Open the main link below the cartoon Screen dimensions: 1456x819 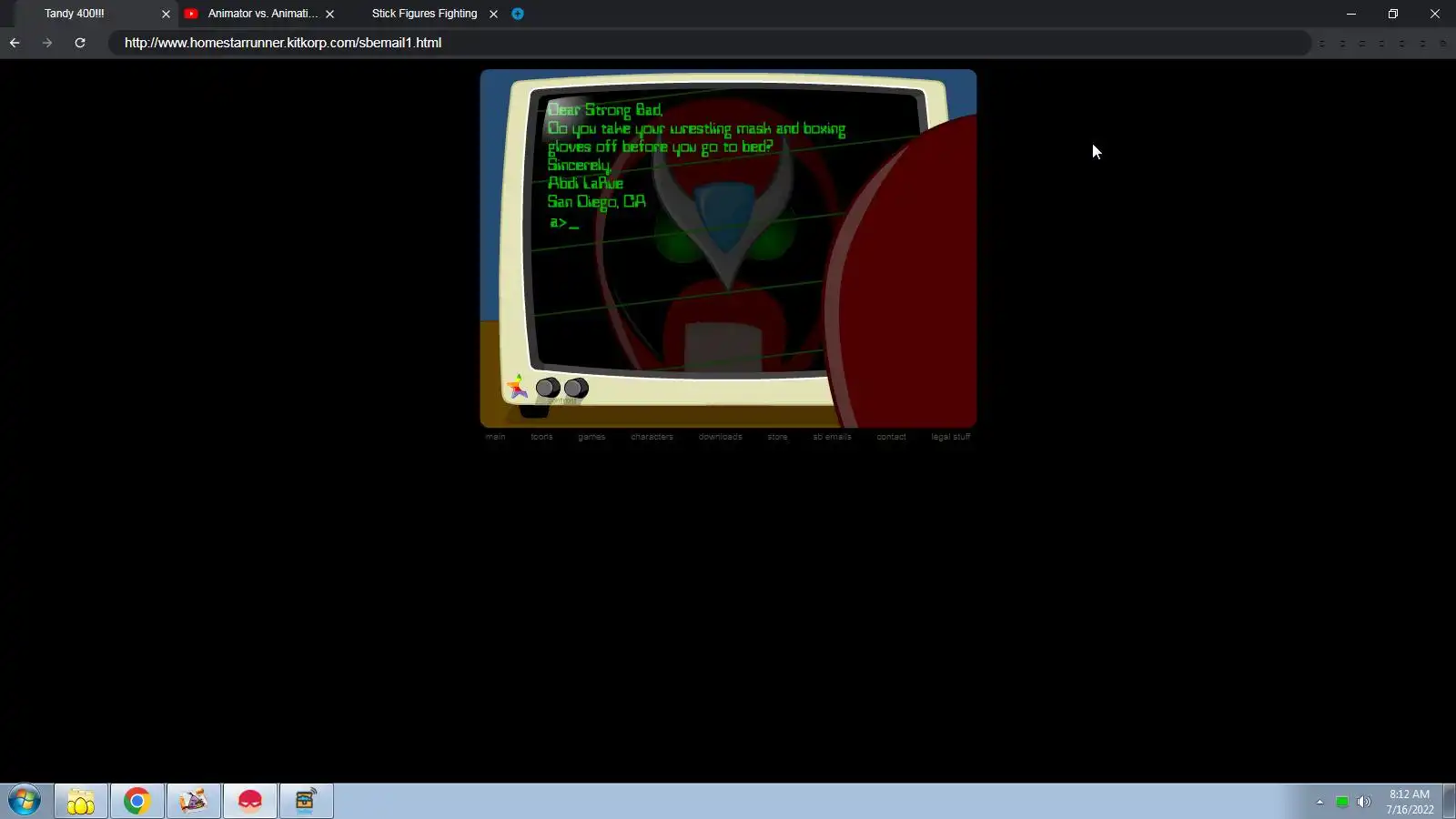[495, 437]
